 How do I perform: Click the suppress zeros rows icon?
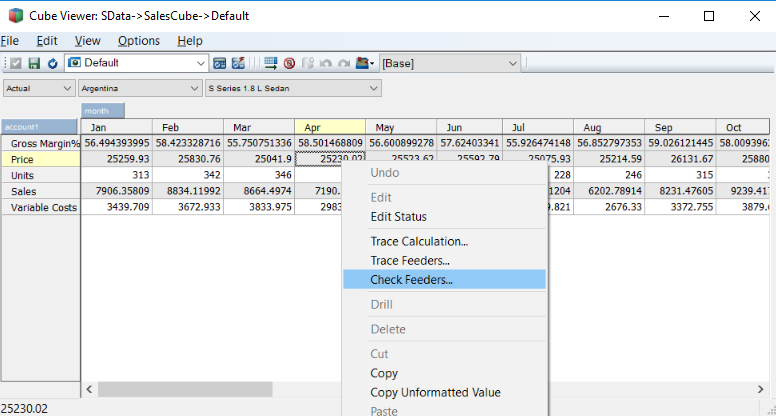271,63
